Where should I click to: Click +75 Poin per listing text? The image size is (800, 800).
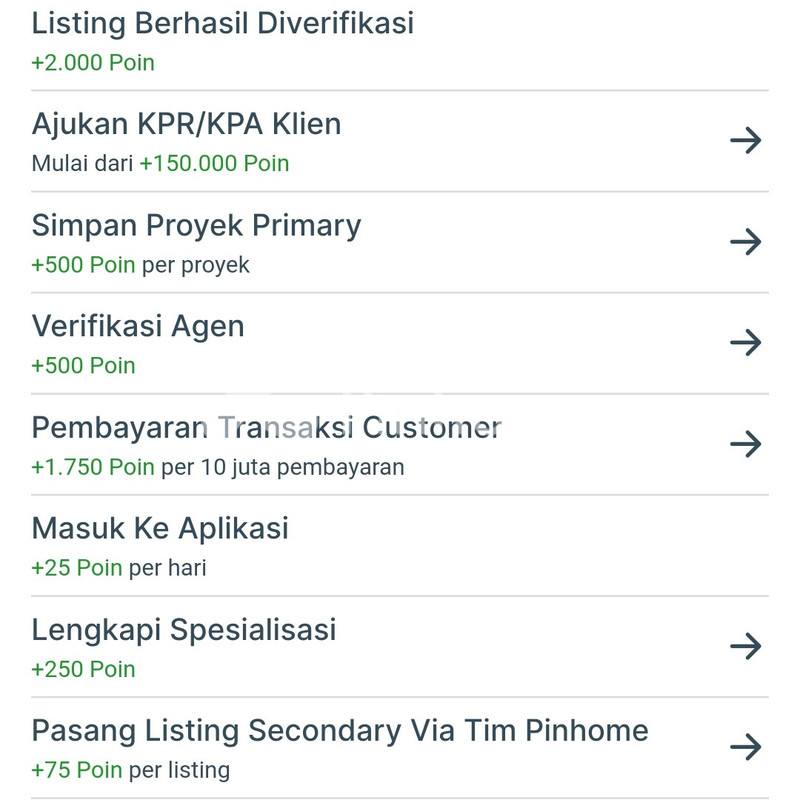tap(130, 770)
